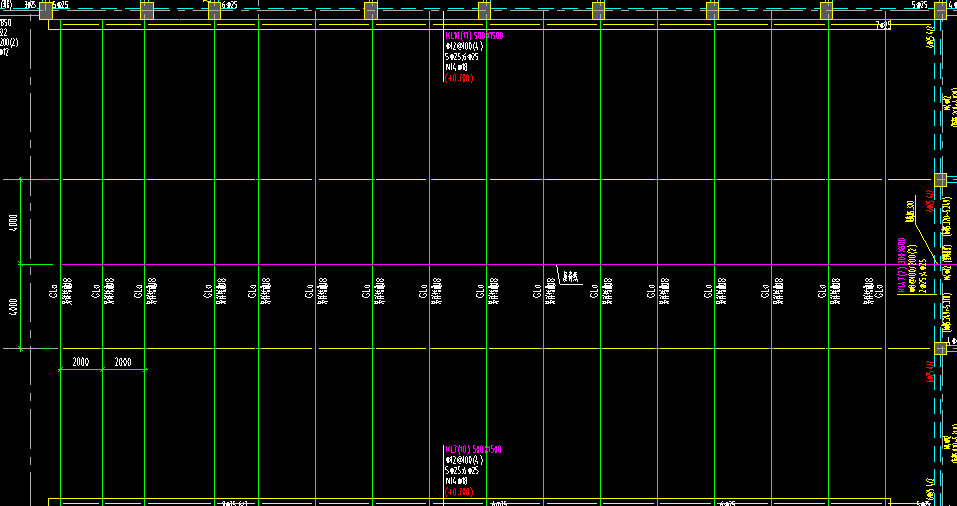Click the red (+0.780) elevation under KL7(10)

(x=459, y=492)
